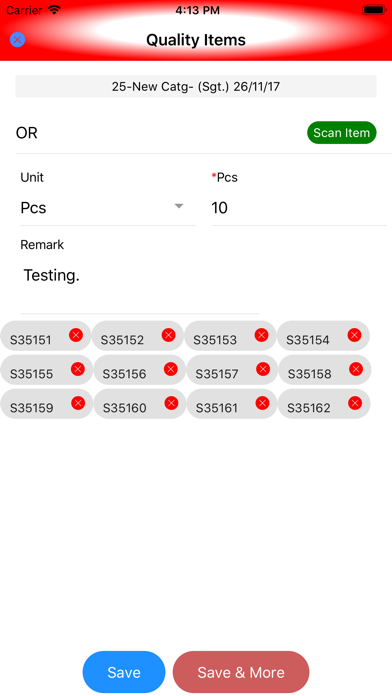This screenshot has width=392, height=696.
Task: Tap the Save & More button
Action: click(x=241, y=672)
